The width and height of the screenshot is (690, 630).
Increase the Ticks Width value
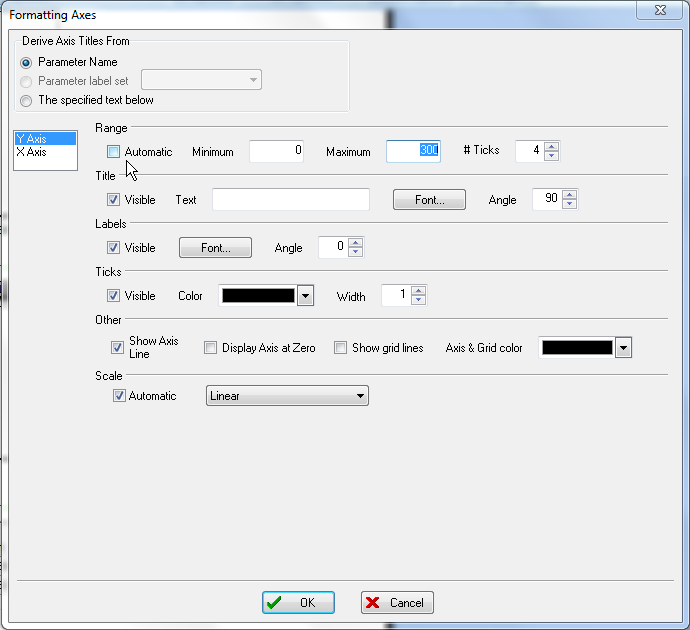(418, 290)
